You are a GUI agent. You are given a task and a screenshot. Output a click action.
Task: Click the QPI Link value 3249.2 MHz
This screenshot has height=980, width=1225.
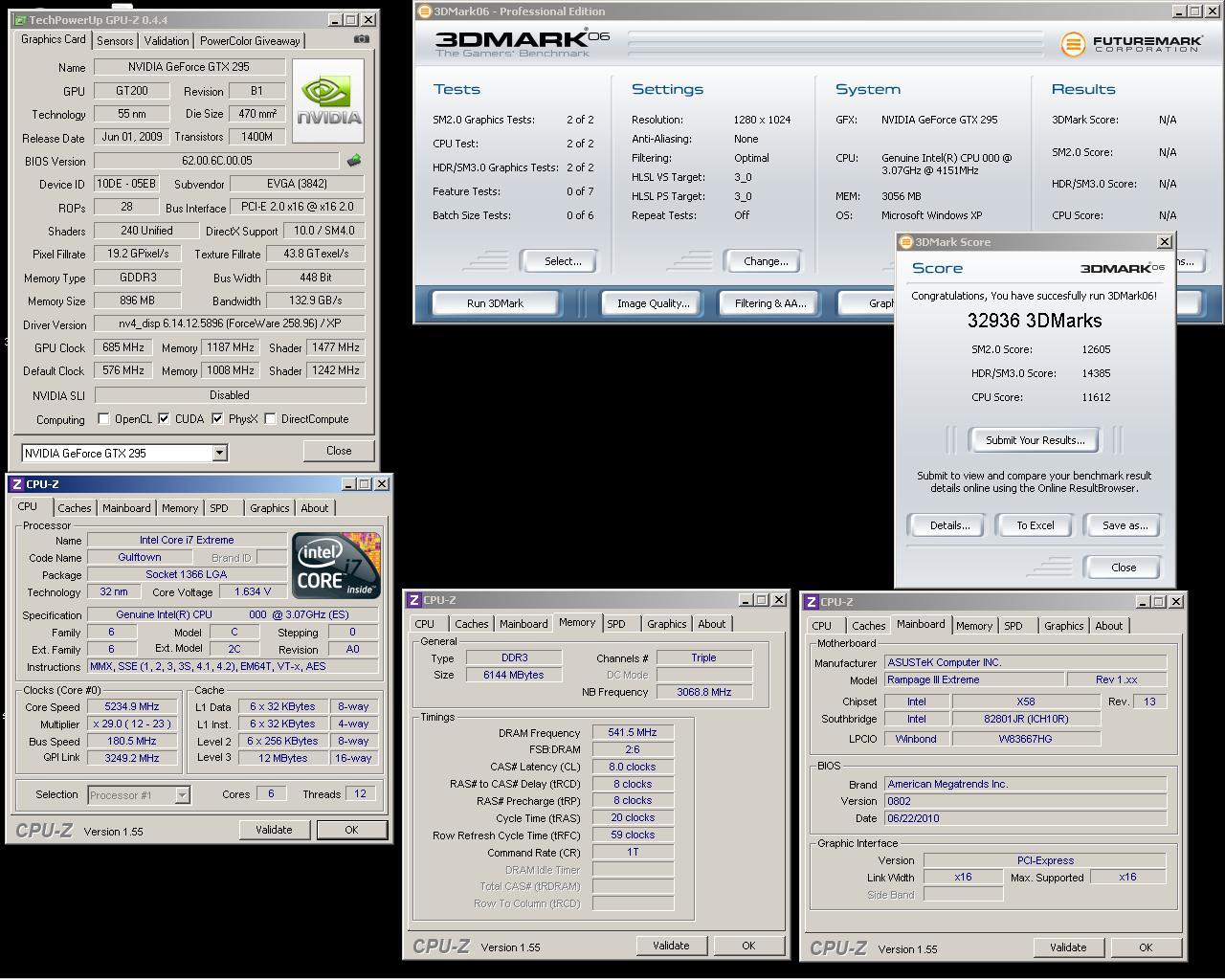[x=132, y=758]
